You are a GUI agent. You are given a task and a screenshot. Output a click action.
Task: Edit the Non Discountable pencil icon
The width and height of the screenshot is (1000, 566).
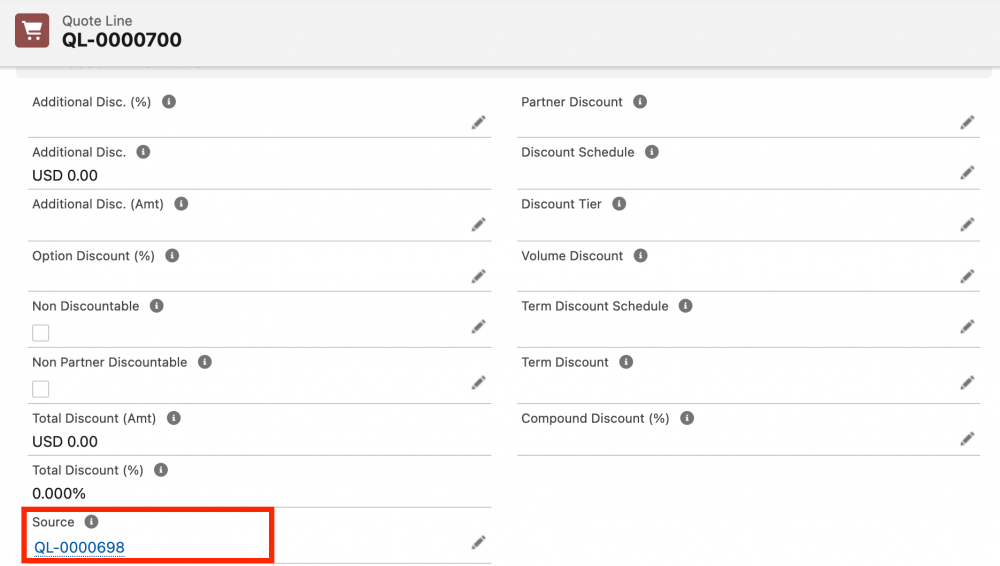[x=478, y=327]
